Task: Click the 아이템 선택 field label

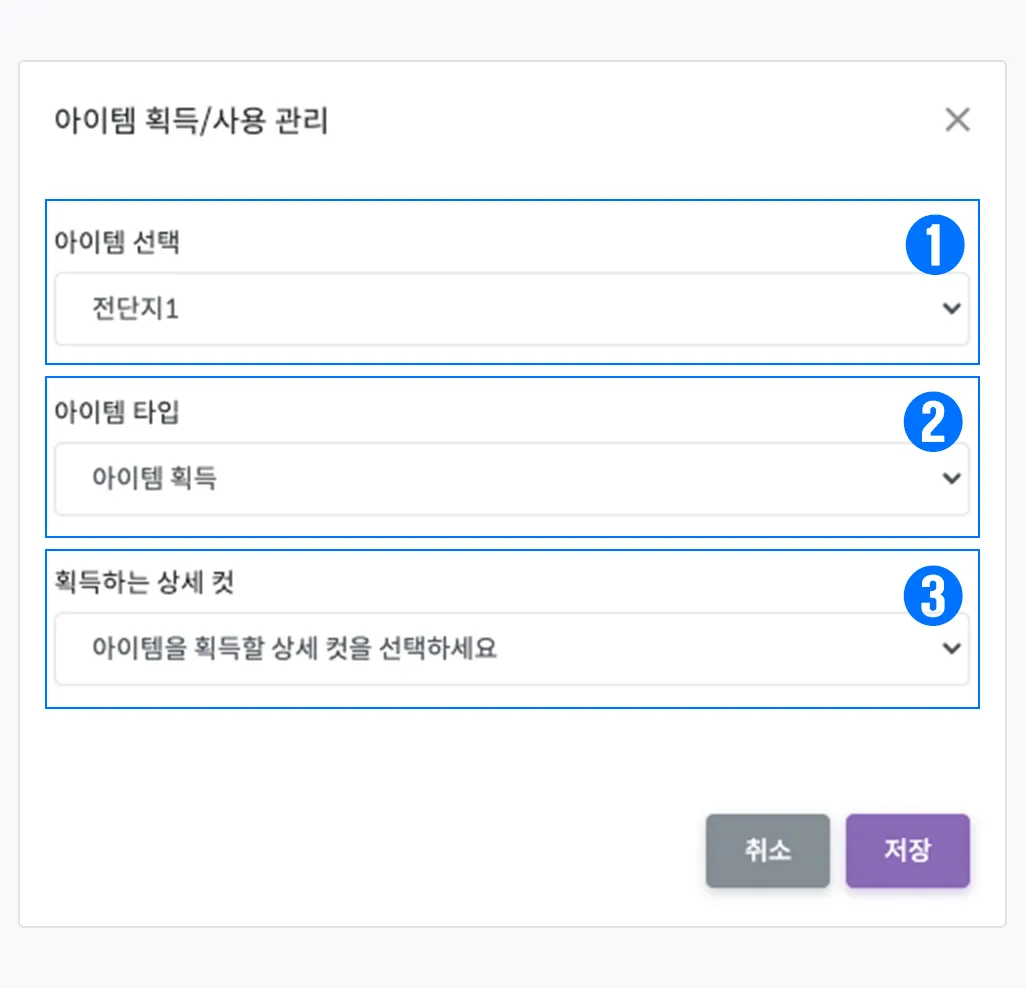Action: 116,243
